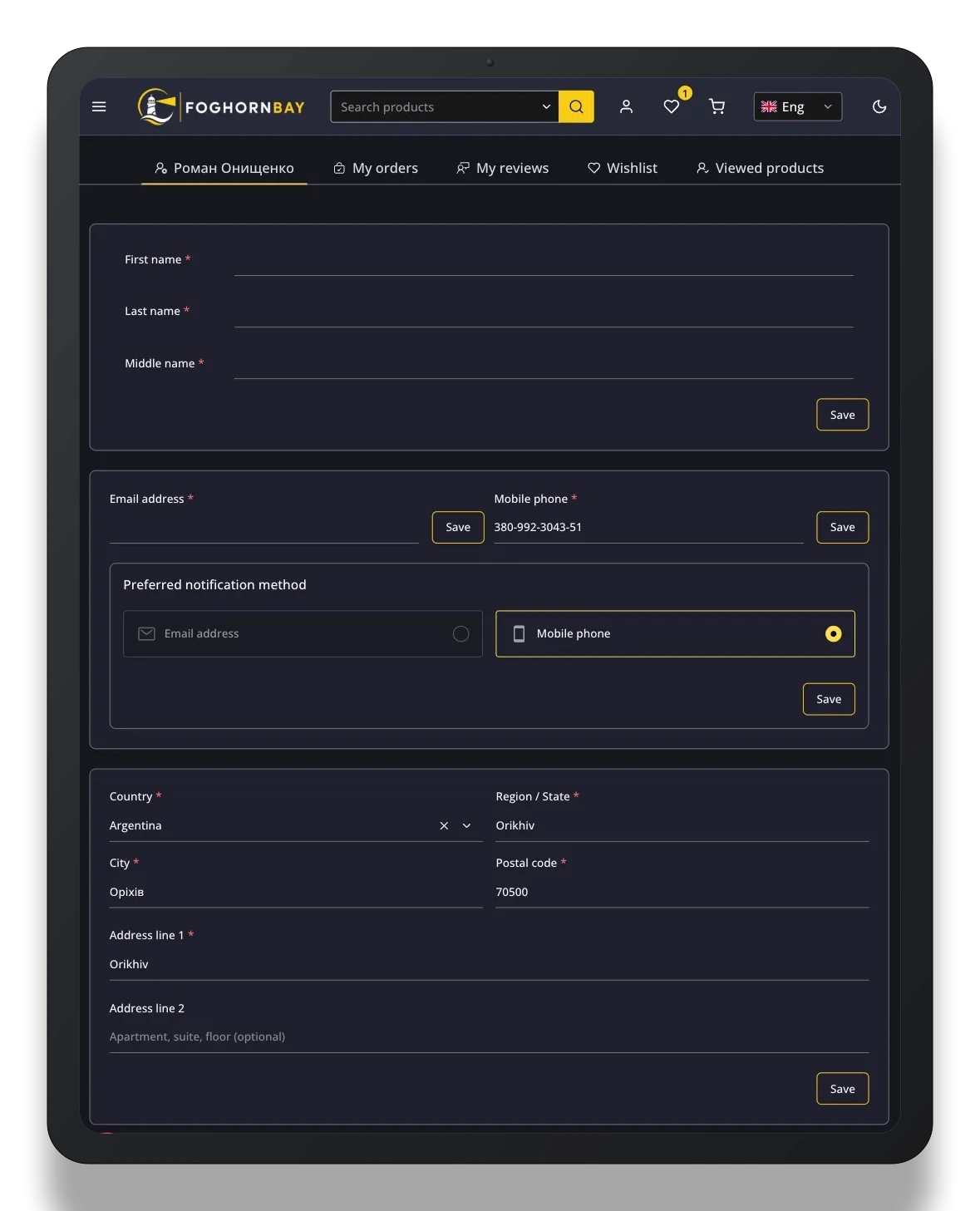980x1211 pixels.
Task: Click the FoghornBay lighthouse logo
Action: coord(221,106)
